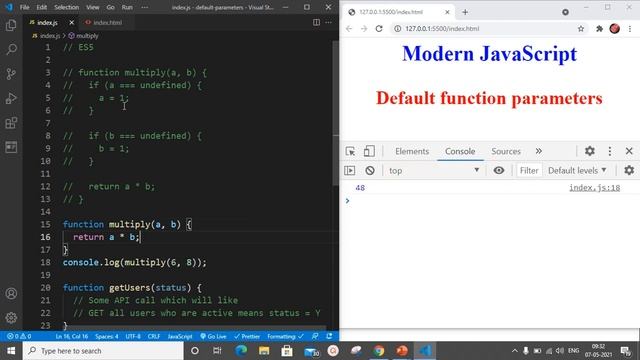Image resolution: width=640 pixels, height=360 pixels.
Task: Open the Selection menu
Action: 67,7
